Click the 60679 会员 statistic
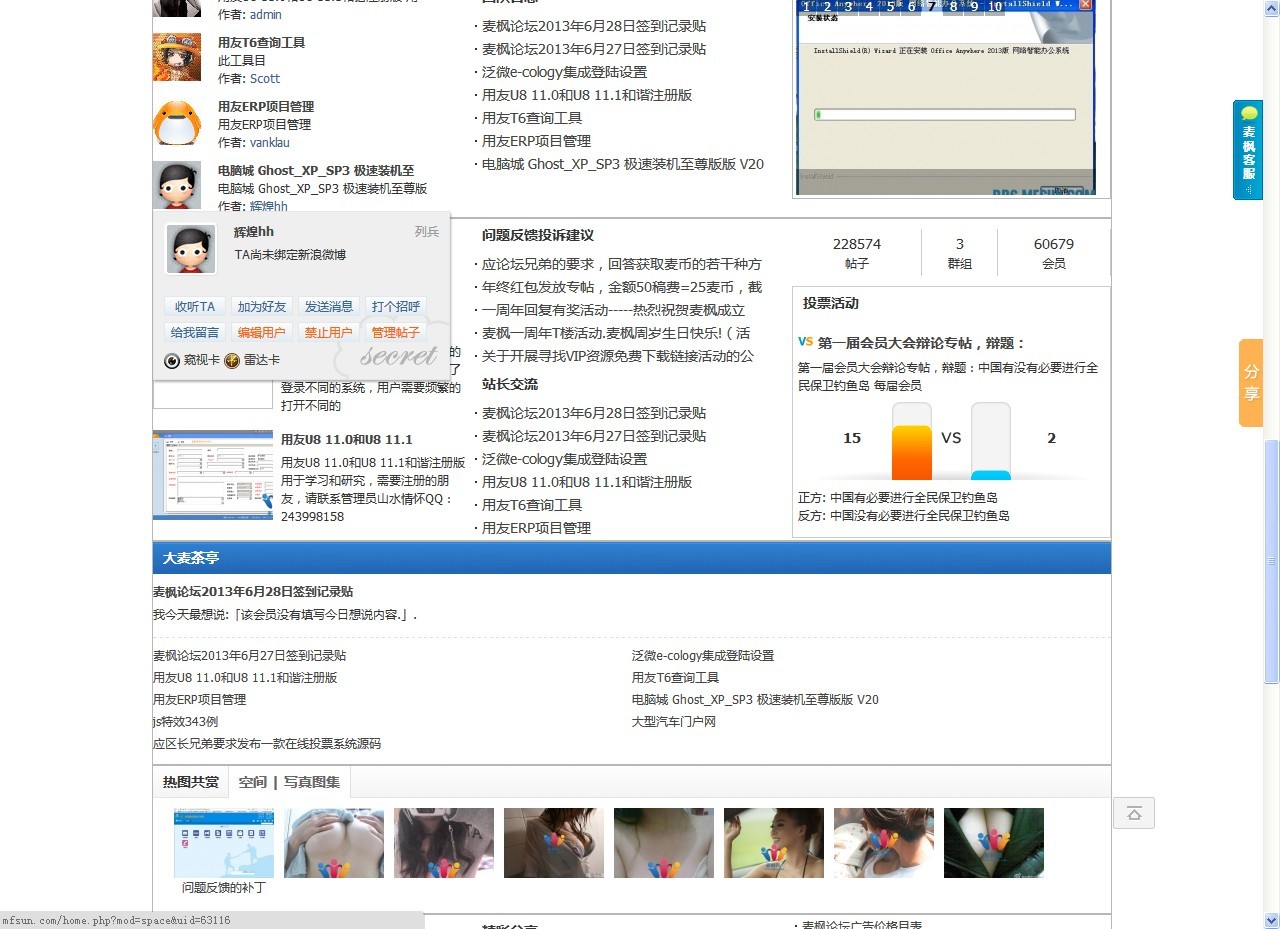1280x929 pixels. (x=1054, y=253)
